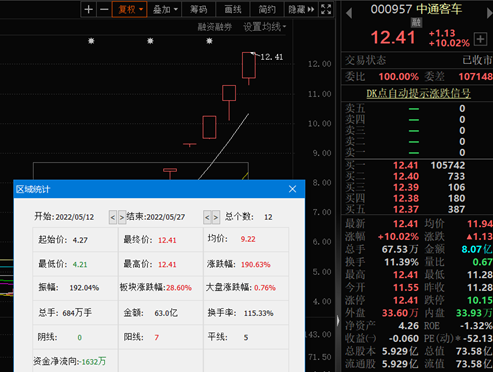Zoom in chart with plus icon
The image size is (493, 372).
tap(89, 9)
